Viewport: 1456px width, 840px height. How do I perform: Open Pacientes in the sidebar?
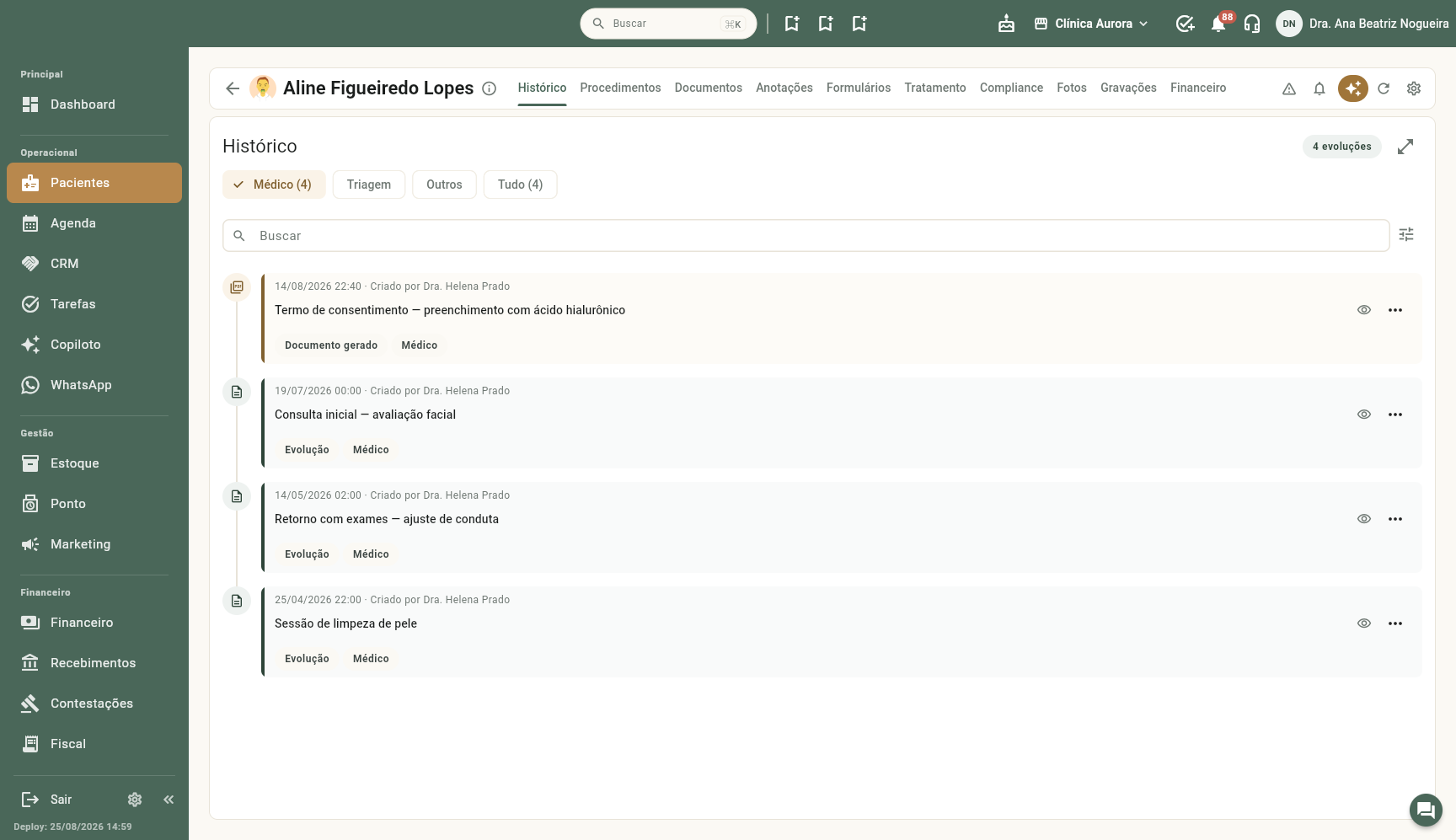pyautogui.click(x=94, y=183)
